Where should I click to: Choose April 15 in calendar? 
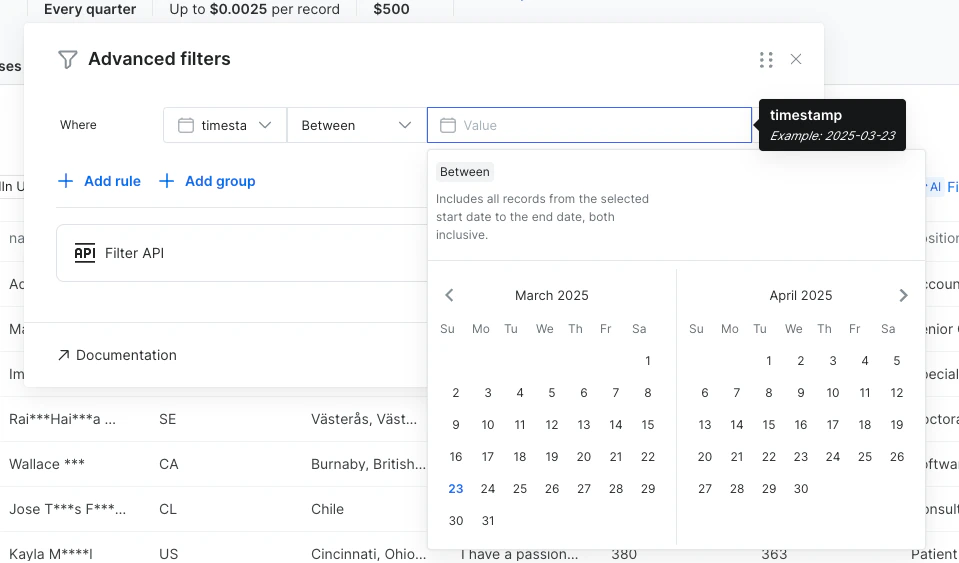pyautogui.click(x=769, y=424)
